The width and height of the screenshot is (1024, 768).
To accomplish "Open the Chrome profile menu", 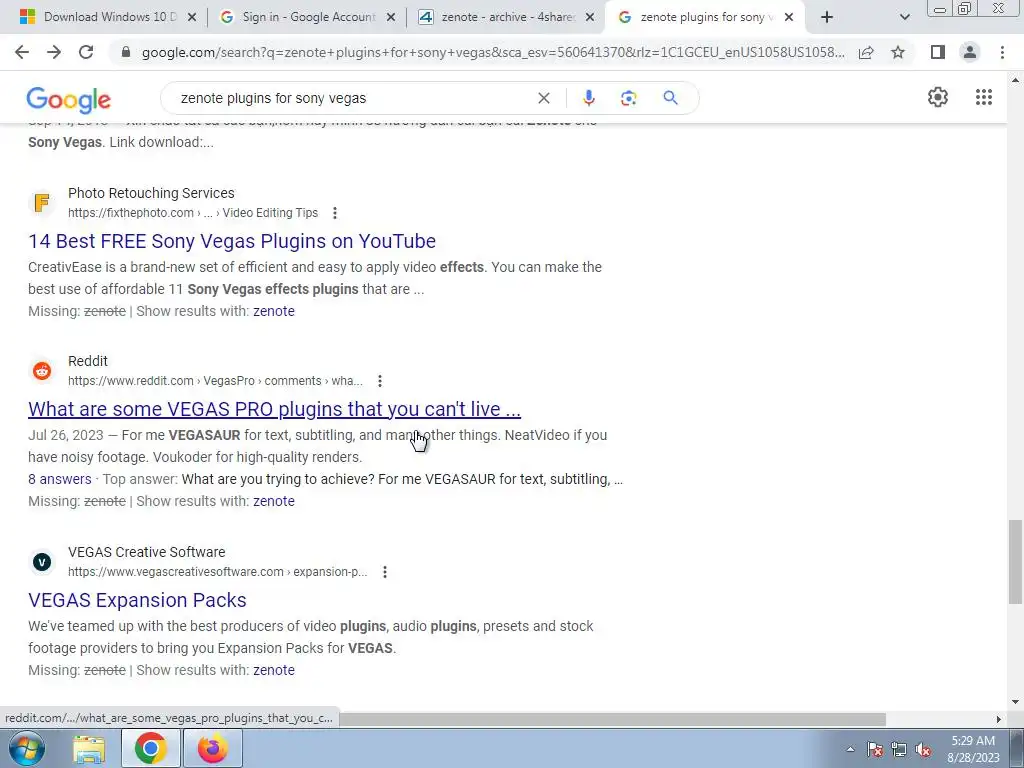I will (970, 52).
